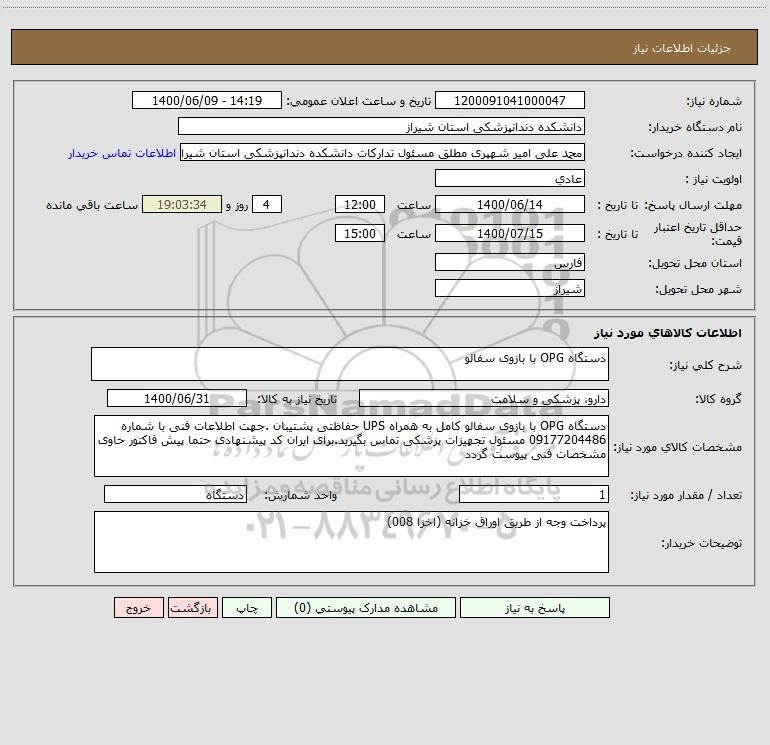Click label شهر محل تحویل:

699,289
